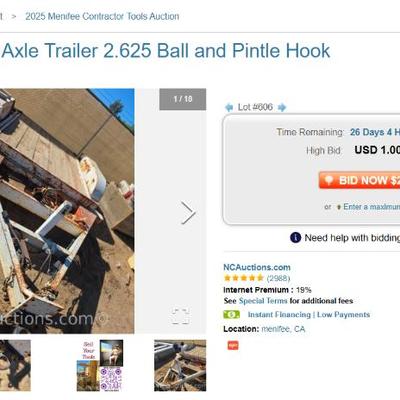This screenshot has width=400, height=400.
Task: Open fullscreen image view icon
Action: (x=180, y=316)
